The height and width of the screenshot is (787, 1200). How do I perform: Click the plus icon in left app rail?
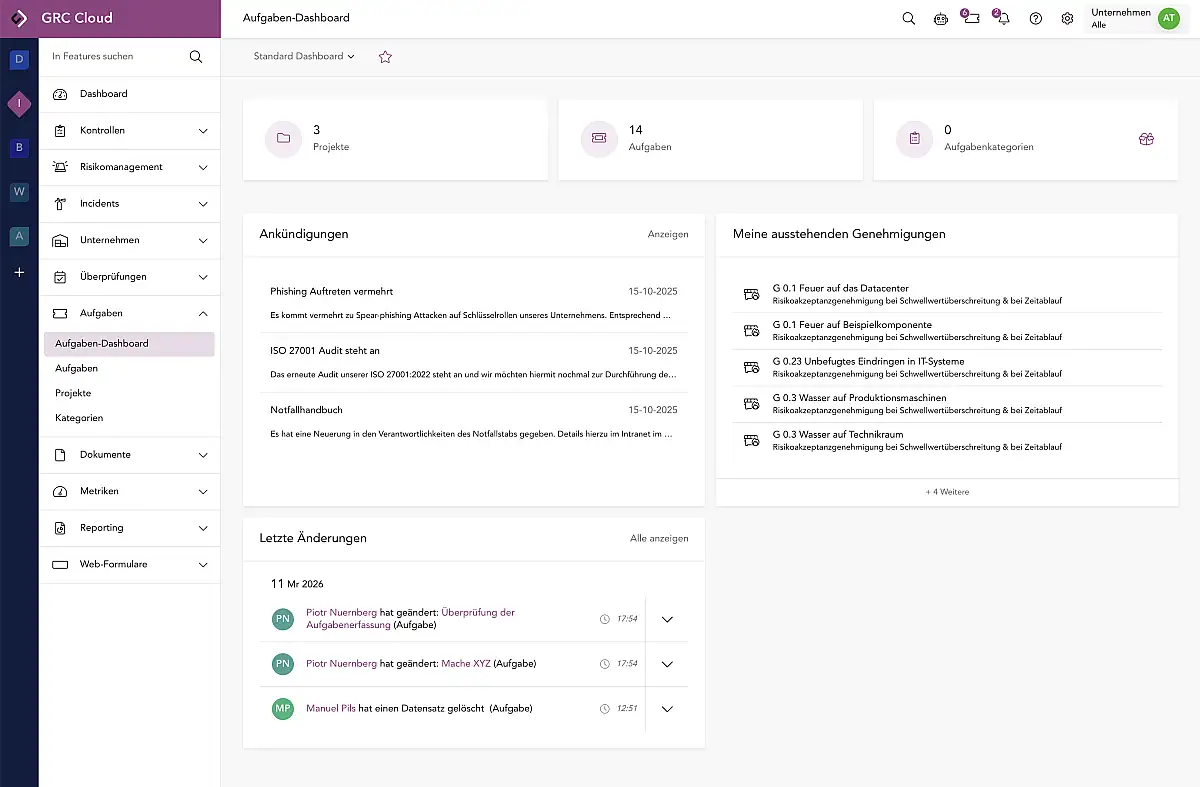point(19,272)
